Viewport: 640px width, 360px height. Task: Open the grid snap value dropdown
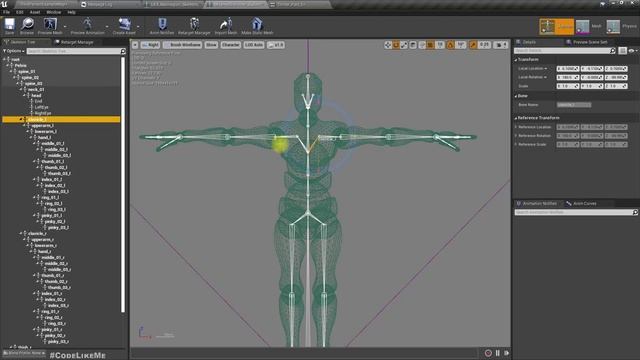440,45
